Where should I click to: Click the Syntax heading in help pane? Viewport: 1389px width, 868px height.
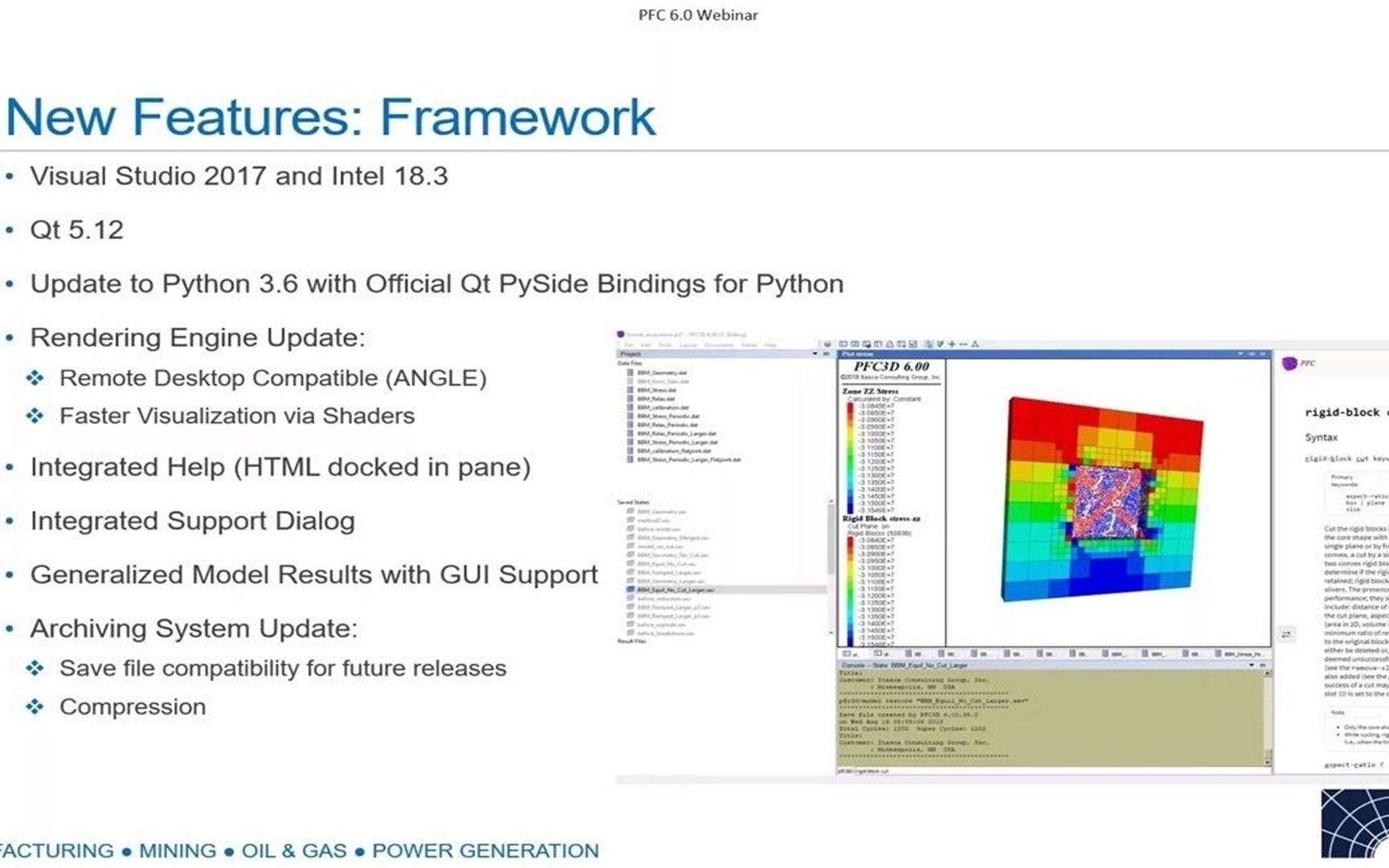pos(1321,437)
